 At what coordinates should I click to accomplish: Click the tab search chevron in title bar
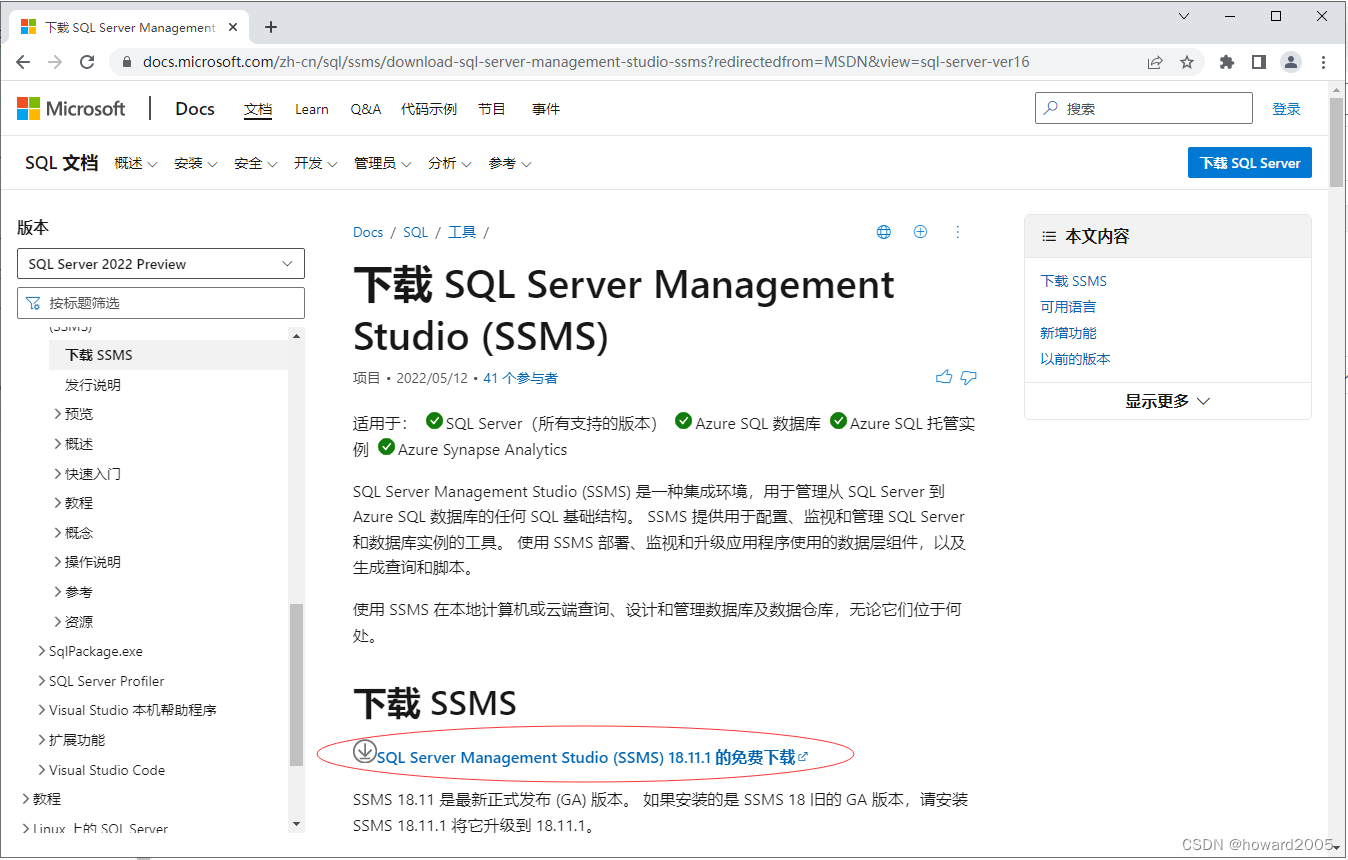point(1184,16)
